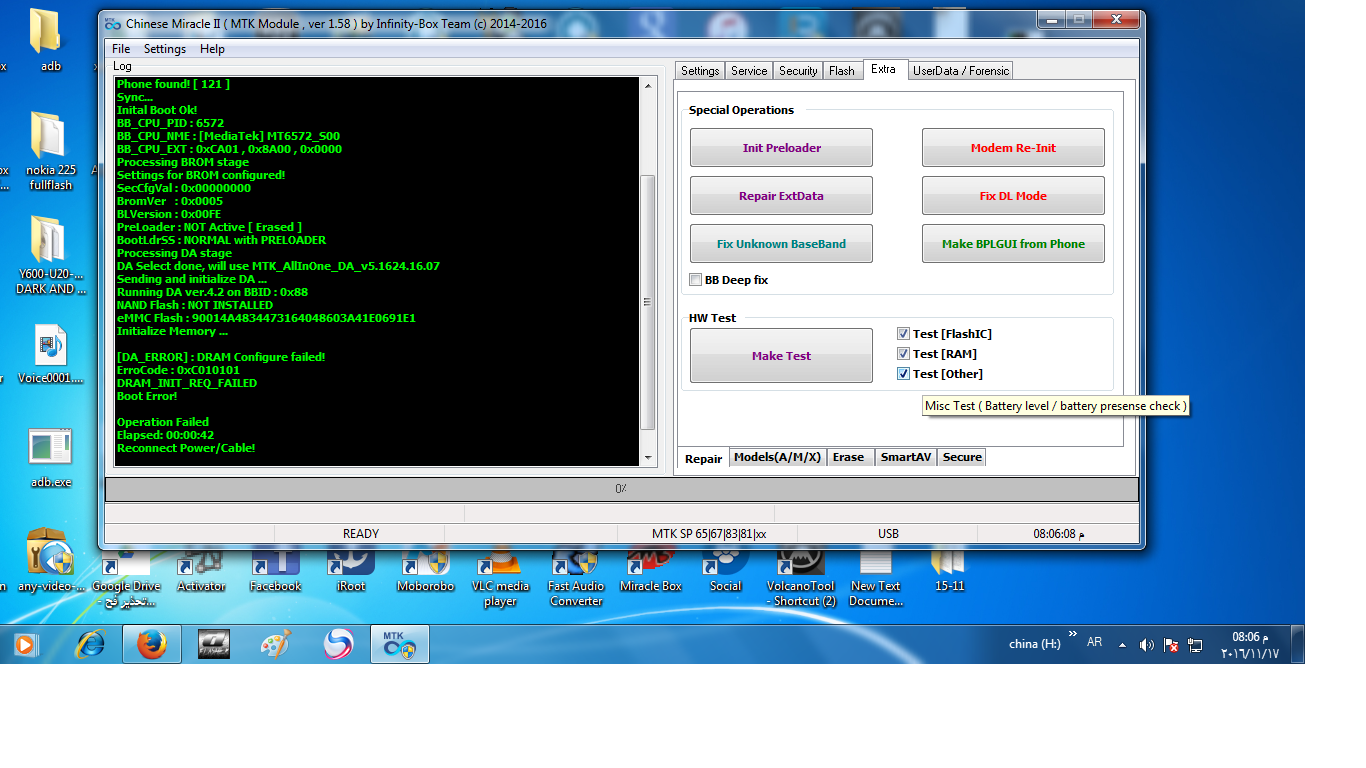Open Windows Media Player from the taskbar
This screenshot has height=768, width=1366.
[24, 645]
